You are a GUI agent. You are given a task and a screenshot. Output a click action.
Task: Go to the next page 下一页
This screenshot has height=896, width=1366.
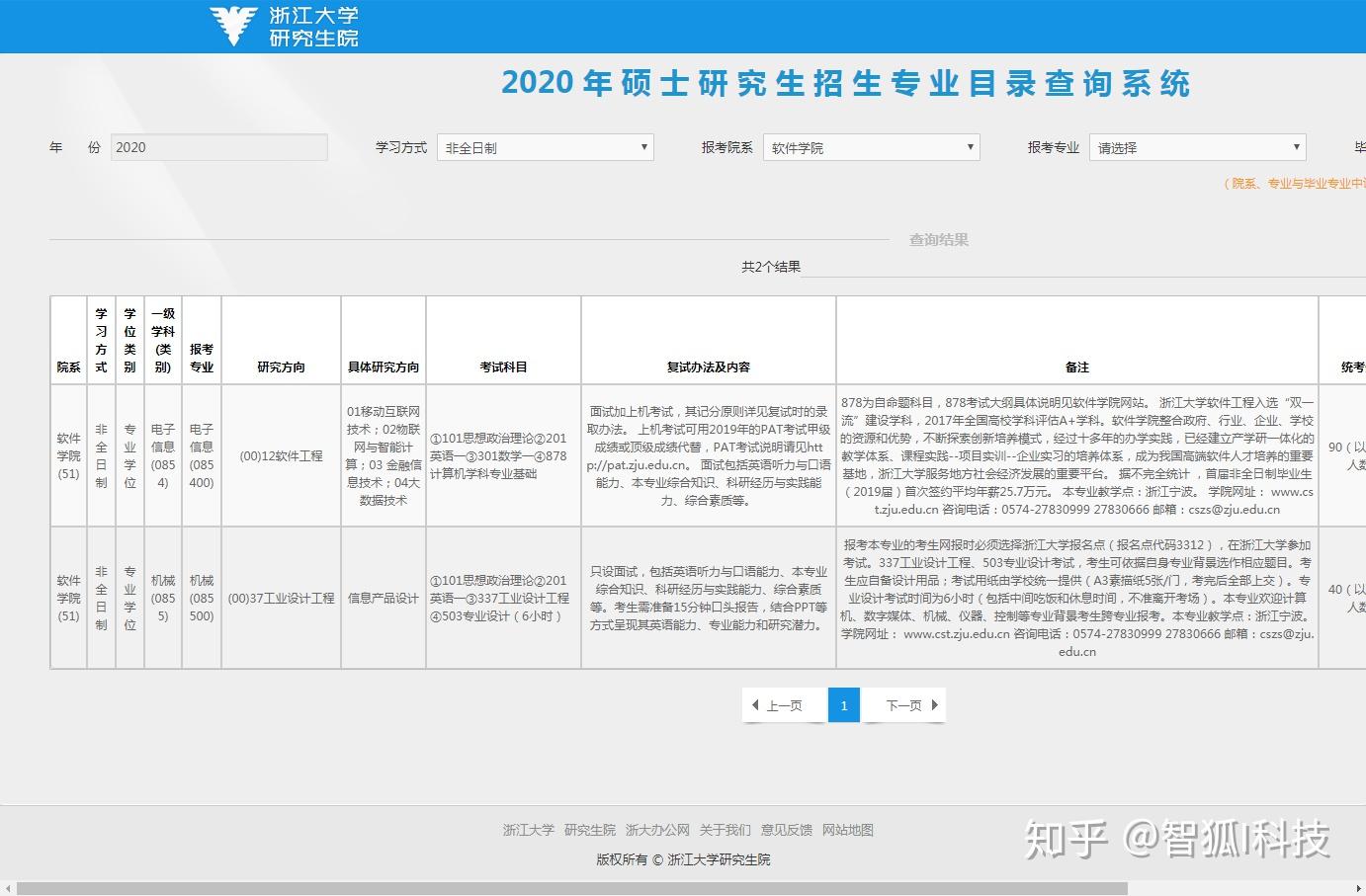click(x=903, y=705)
